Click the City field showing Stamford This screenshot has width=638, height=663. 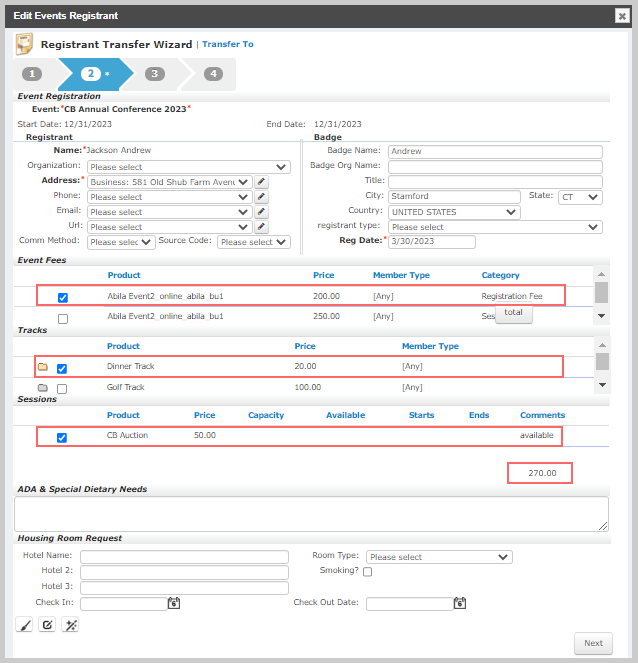(454, 197)
